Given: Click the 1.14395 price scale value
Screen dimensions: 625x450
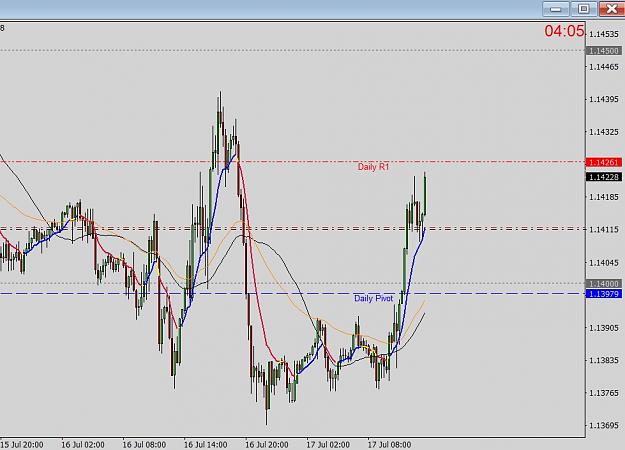Looking at the screenshot, I should 604,99.
